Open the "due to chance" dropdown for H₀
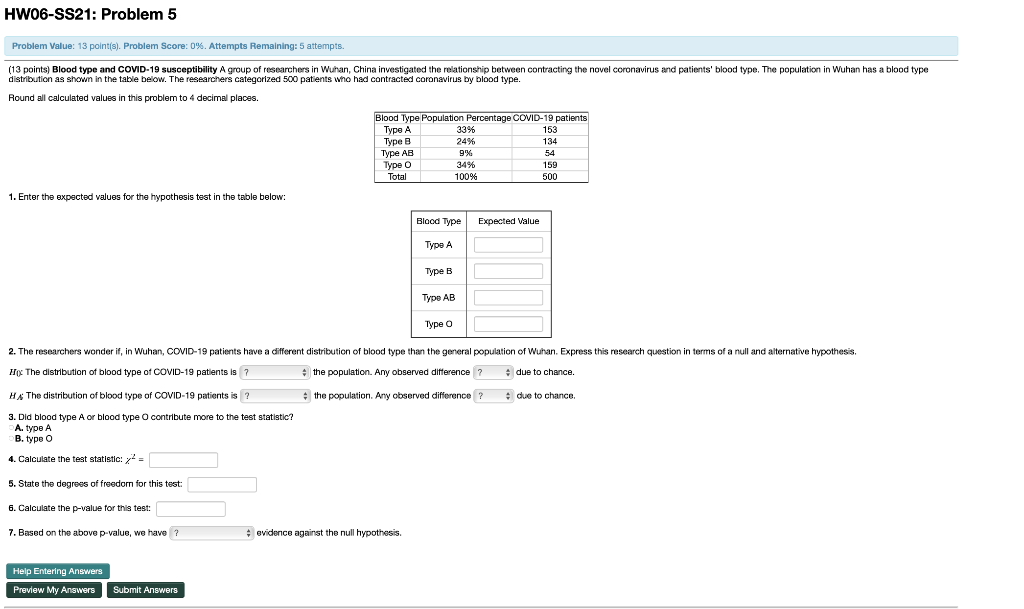 [x=489, y=371]
